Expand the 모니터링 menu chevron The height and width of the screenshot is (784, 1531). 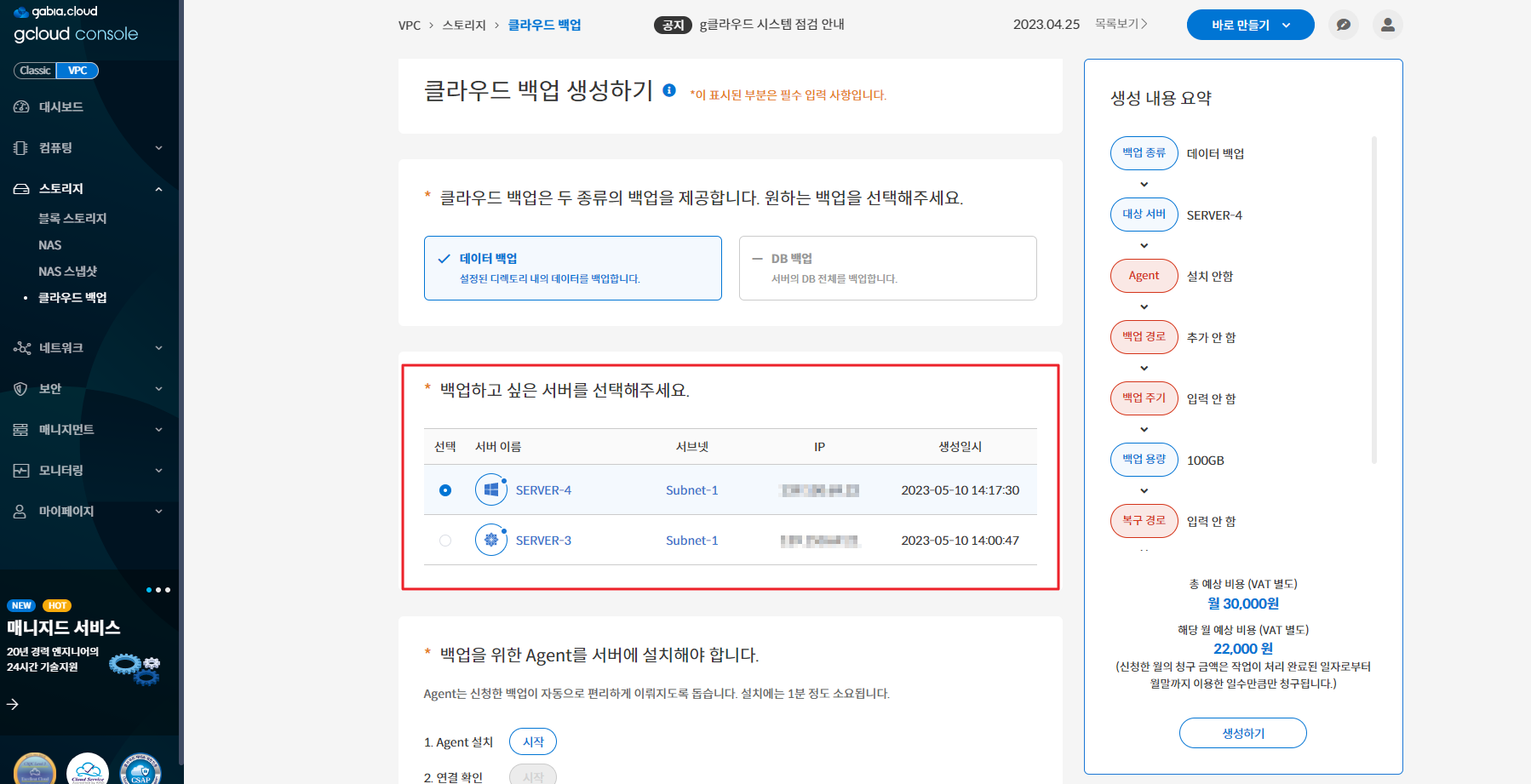[158, 471]
